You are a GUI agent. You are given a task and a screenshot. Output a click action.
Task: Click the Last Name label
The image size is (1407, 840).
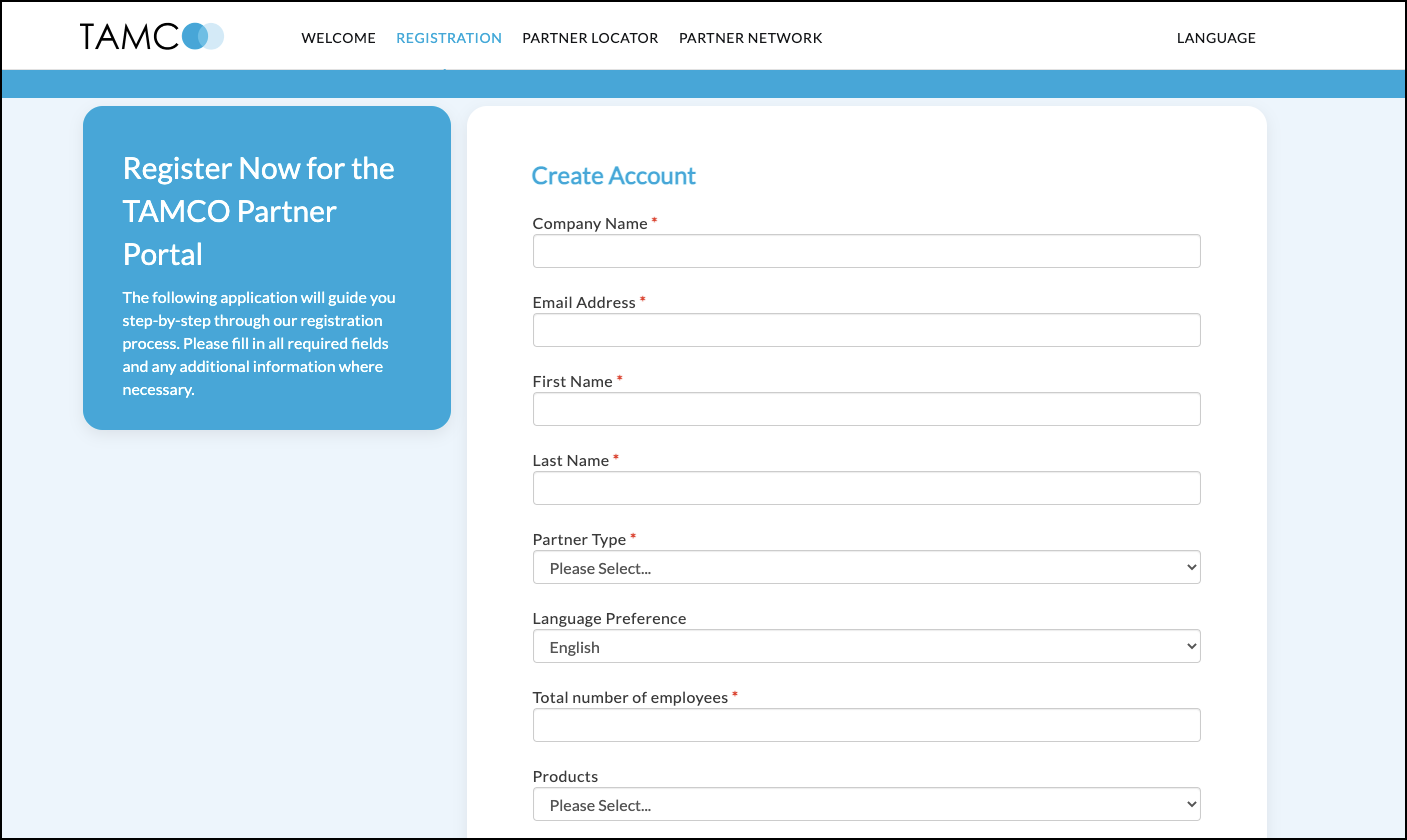tap(571, 461)
